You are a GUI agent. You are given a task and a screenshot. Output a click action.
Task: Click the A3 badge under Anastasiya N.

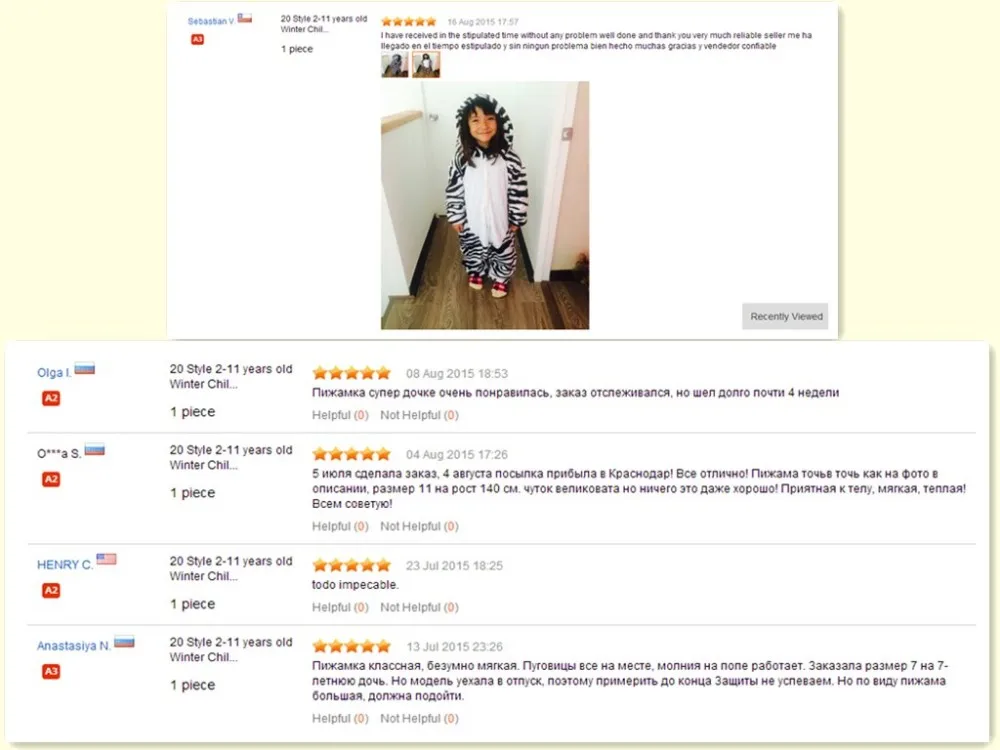click(x=51, y=672)
